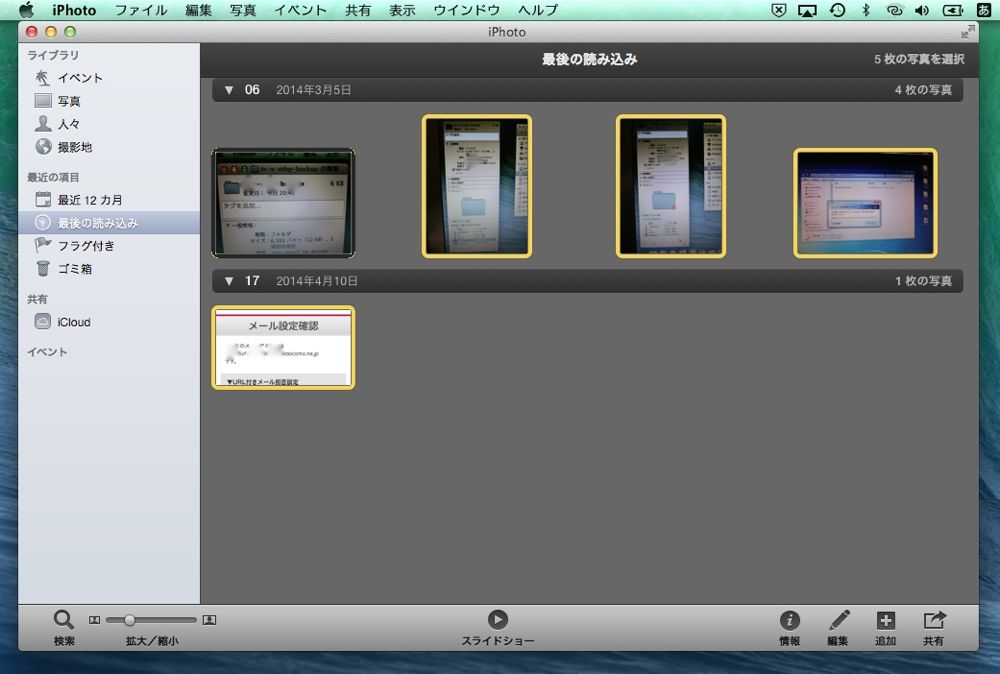Click the 2014年3月5日 event date
Image resolution: width=1000 pixels, height=674 pixels.
[313, 90]
